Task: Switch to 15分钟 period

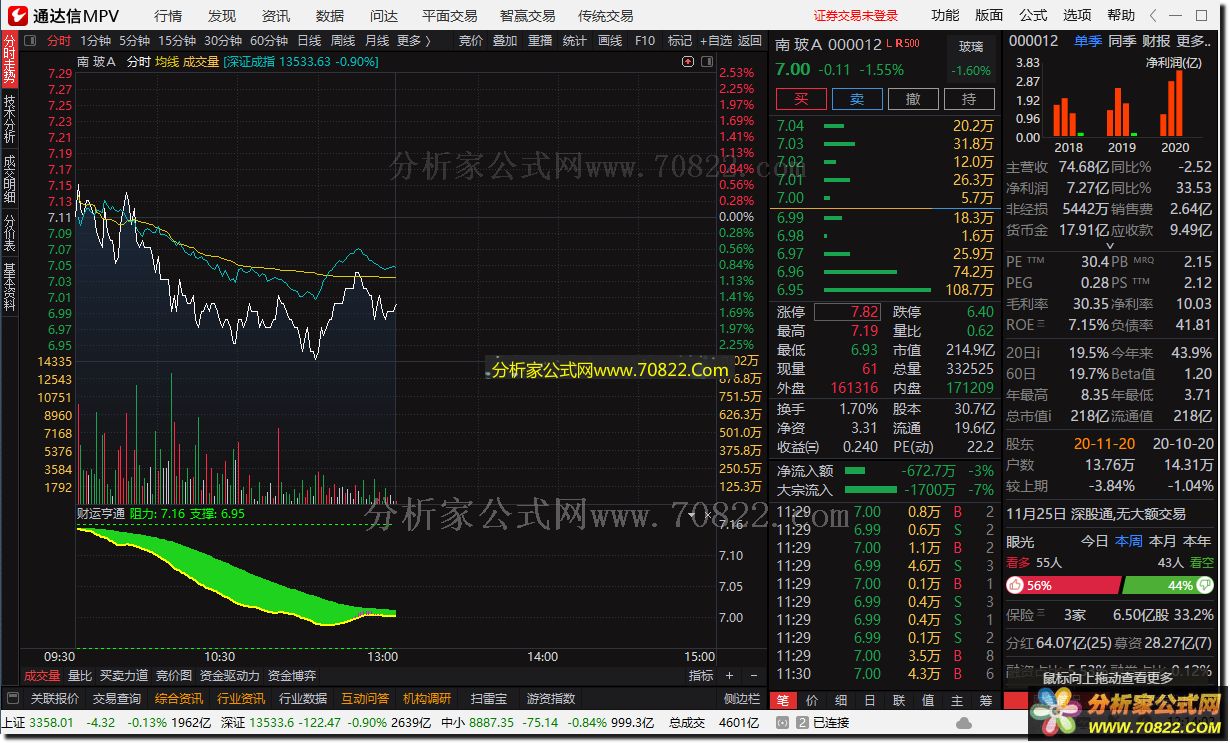Action: tap(177, 41)
